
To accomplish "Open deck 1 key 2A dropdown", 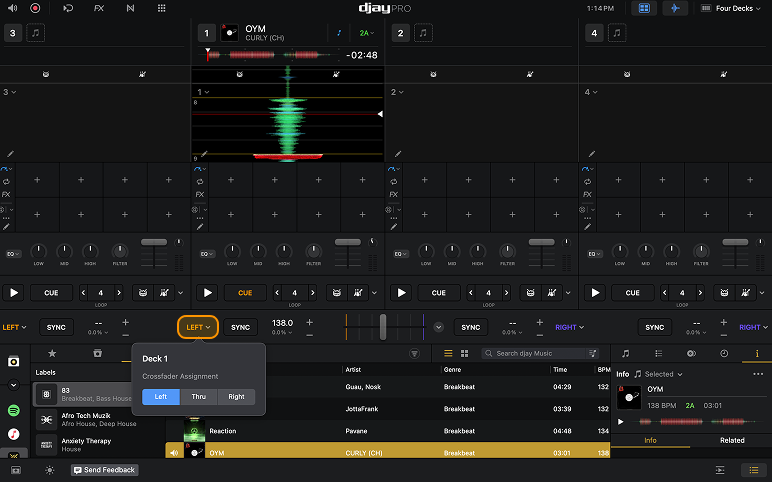I will coord(364,33).
